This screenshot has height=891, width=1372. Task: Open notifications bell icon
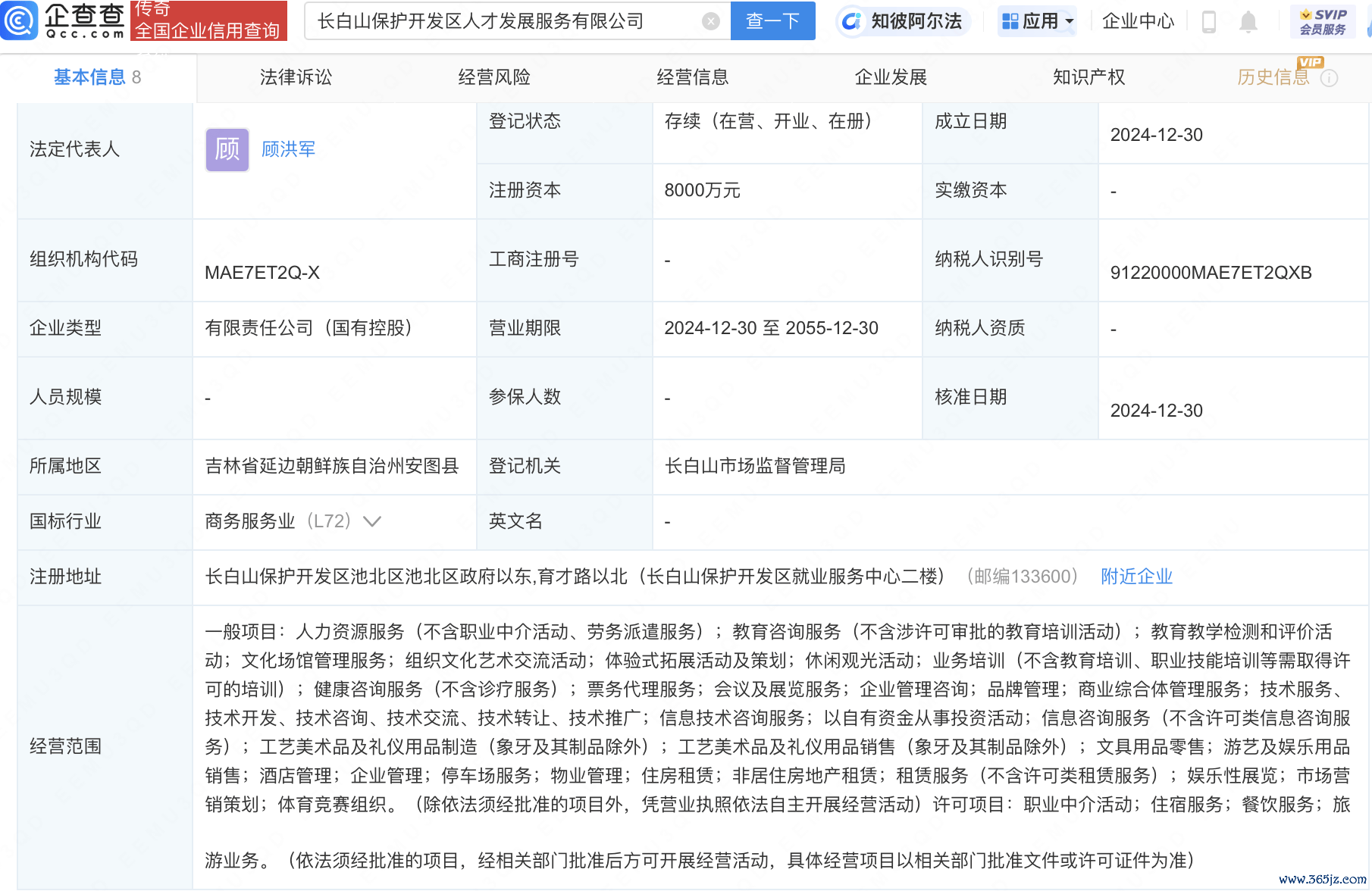pyautogui.click(x=1248, y=22)
